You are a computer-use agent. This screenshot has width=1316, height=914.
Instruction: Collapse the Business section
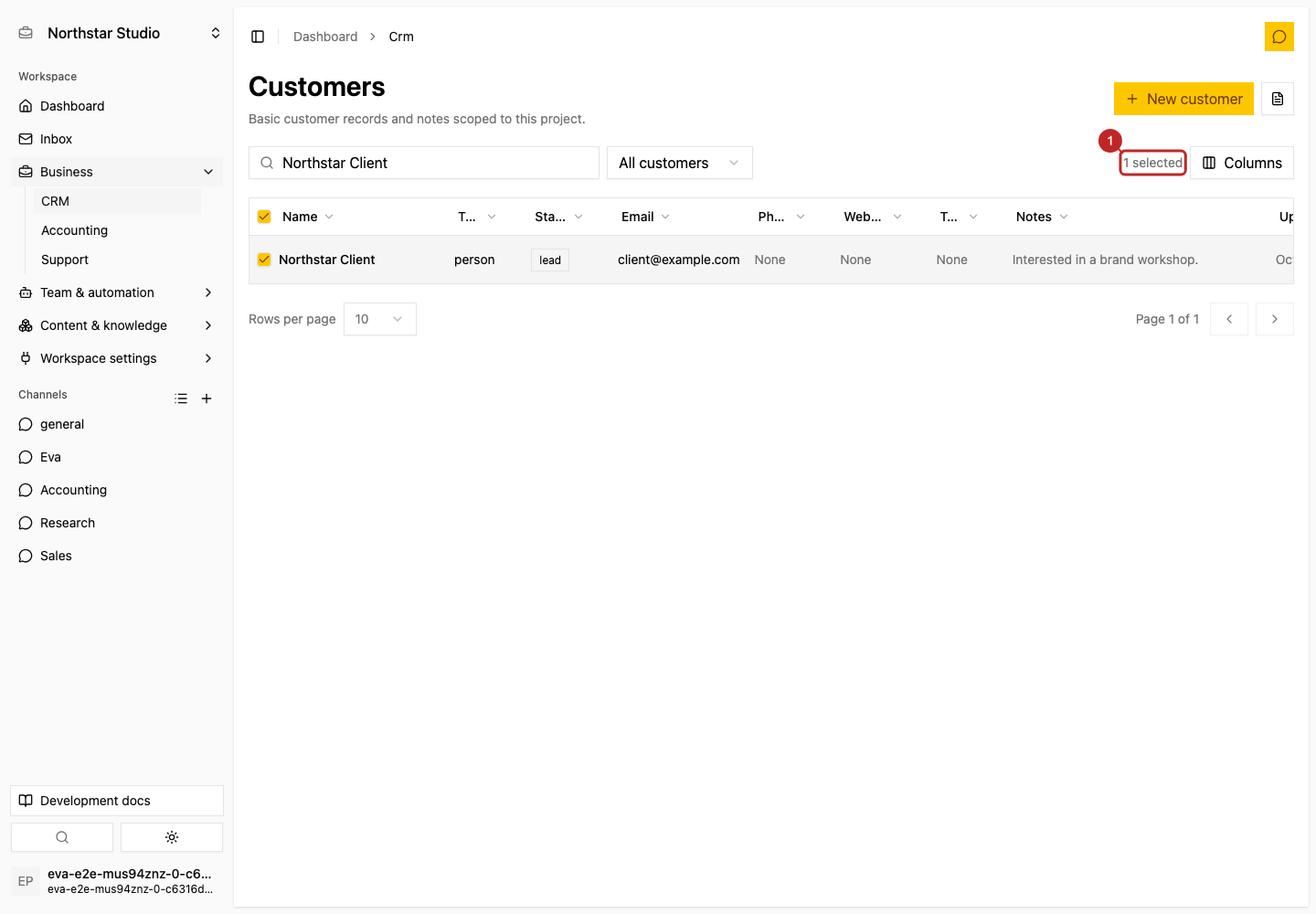click(117, 172)
